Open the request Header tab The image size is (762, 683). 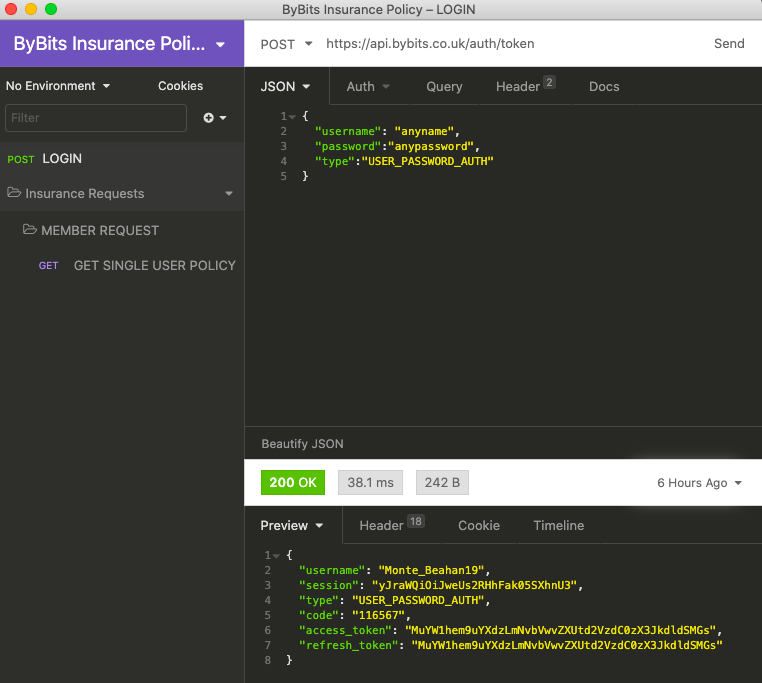click(525, 86)
